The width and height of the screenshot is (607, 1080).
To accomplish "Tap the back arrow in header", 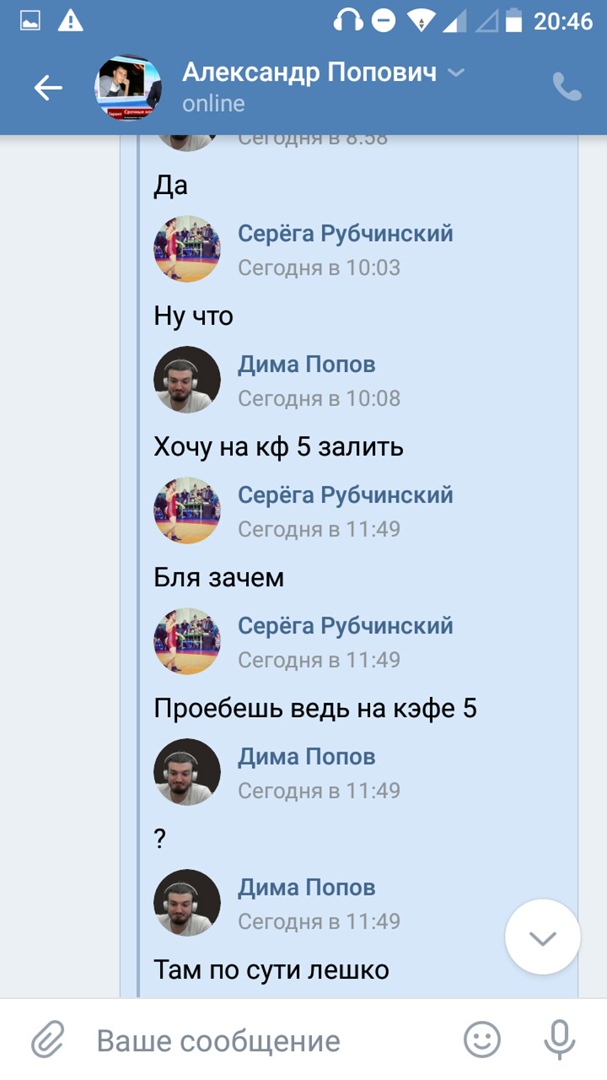I will pos(48,87).
